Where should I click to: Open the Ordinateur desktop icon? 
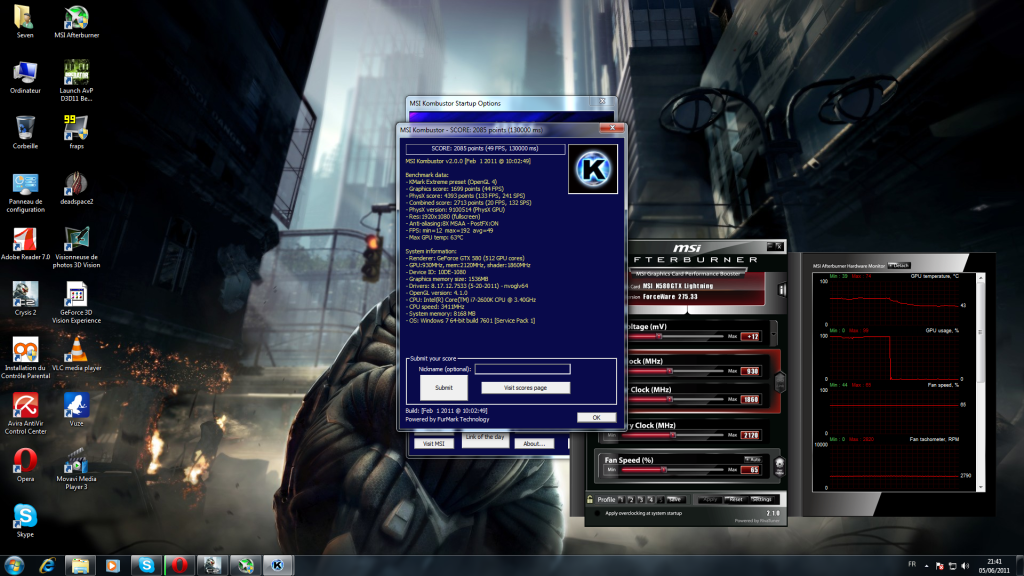tap(25, 77)
